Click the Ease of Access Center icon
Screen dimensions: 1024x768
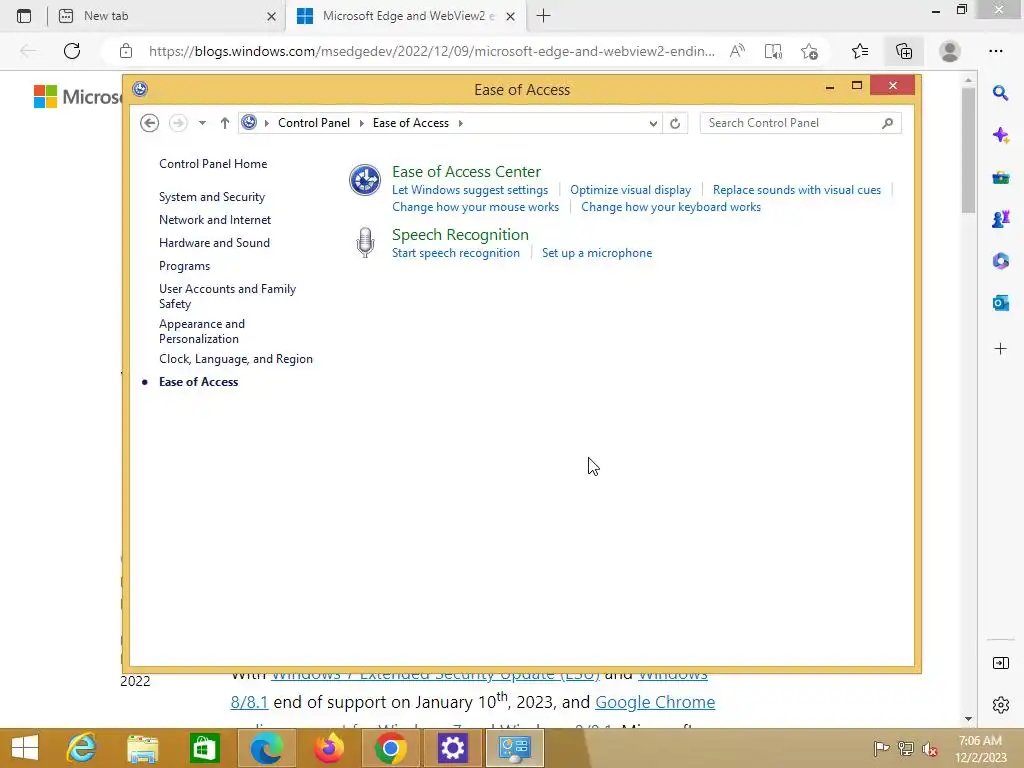(x=364, y=180)
